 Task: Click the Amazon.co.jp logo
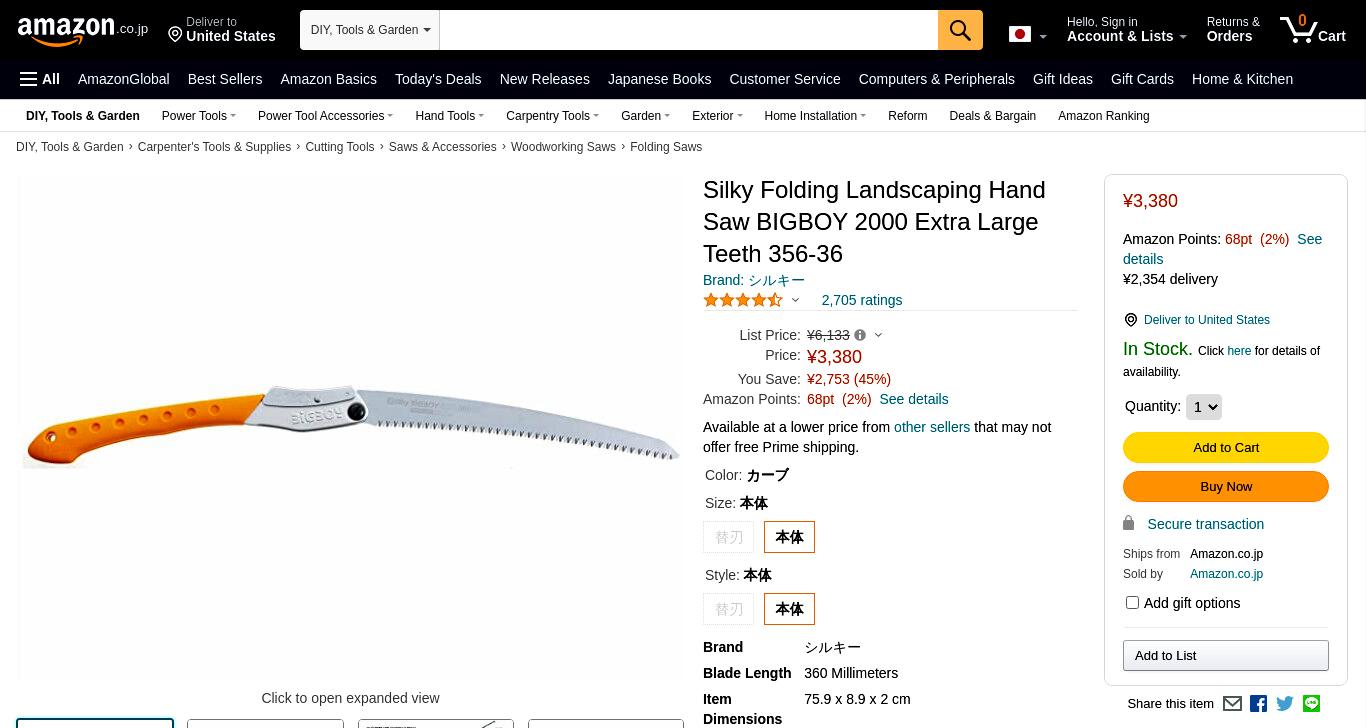[83, 30]
